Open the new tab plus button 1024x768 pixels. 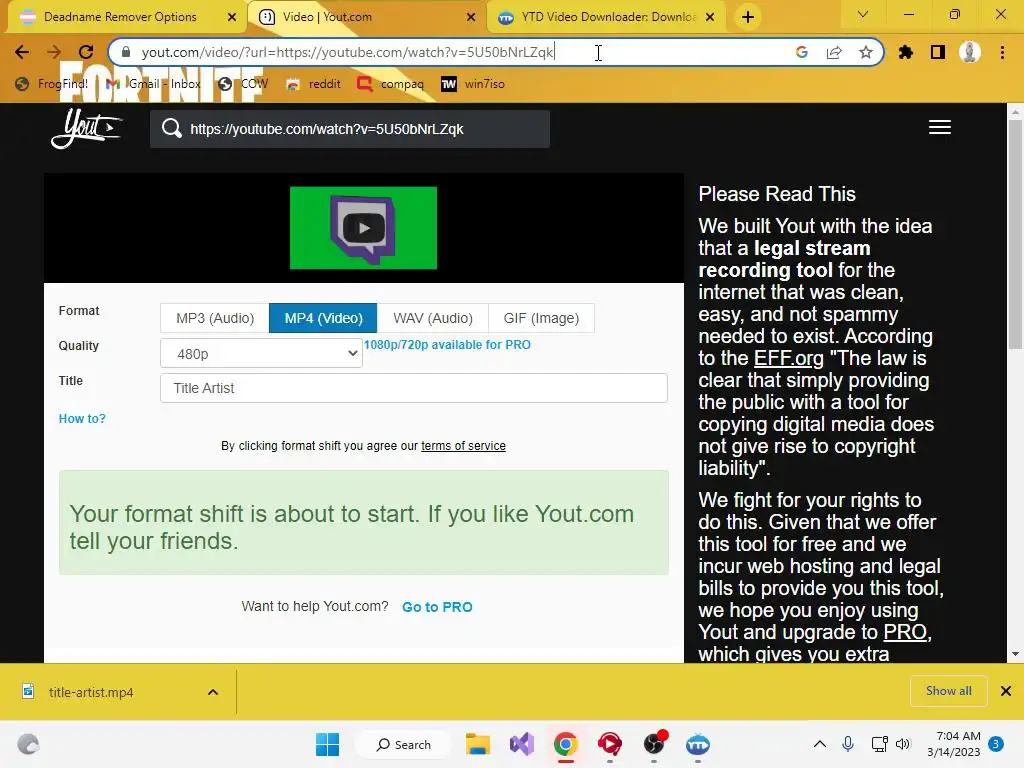748,17
